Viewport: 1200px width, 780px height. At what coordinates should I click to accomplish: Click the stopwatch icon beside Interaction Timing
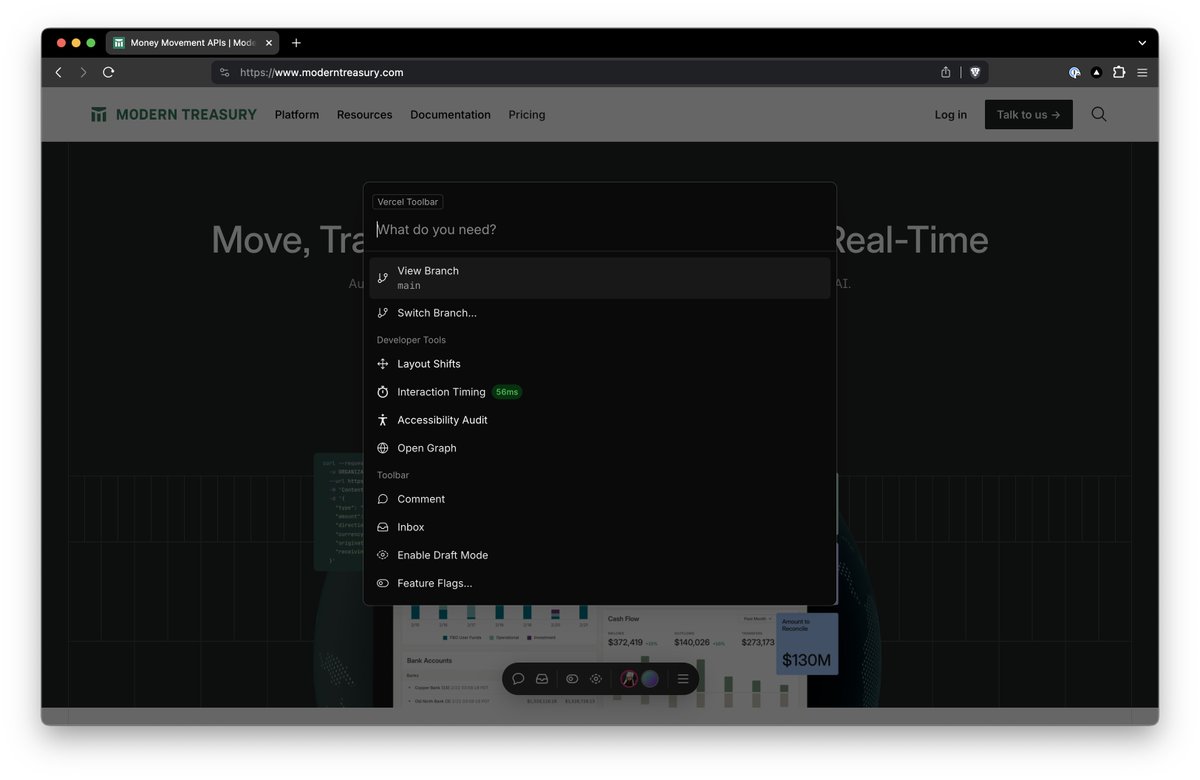383,392
